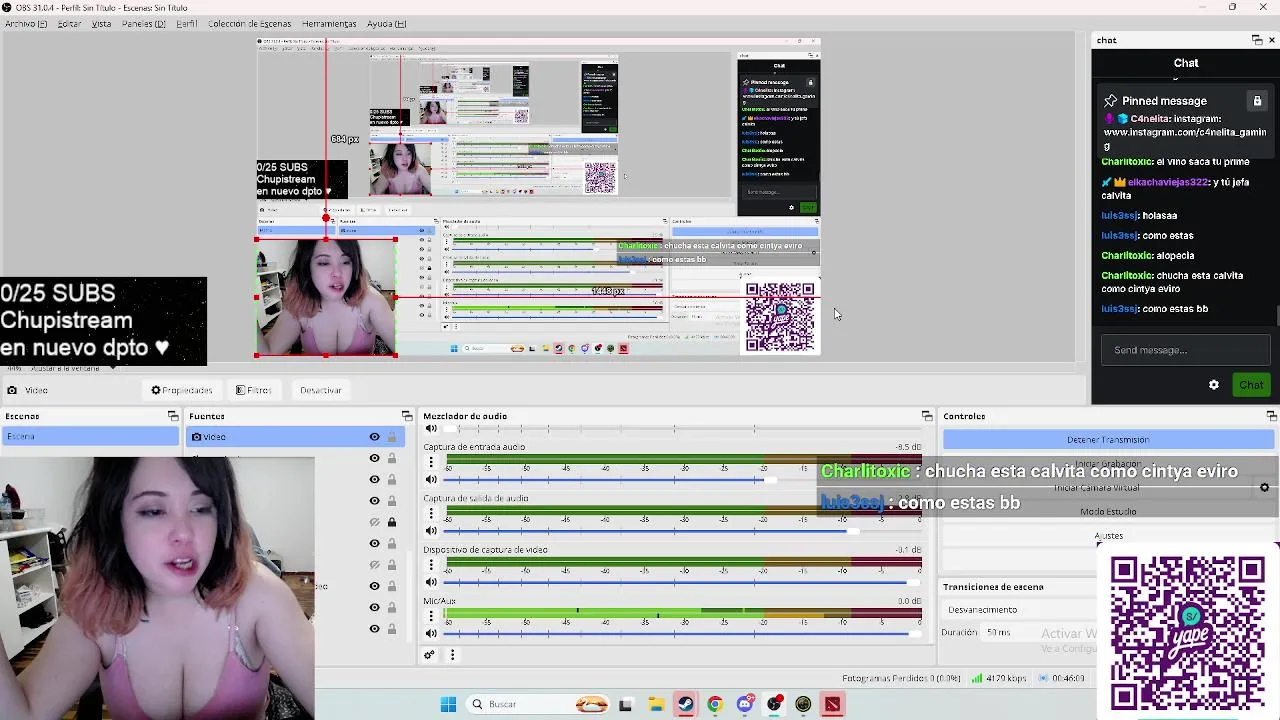Open virtual camera settings gear
This screenshot has height=720, width=1280.
1264,488
